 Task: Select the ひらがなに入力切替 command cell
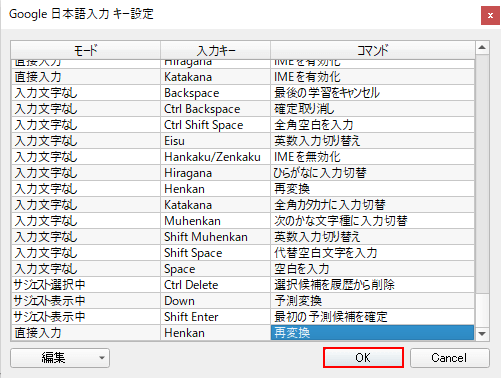(372, 173)
